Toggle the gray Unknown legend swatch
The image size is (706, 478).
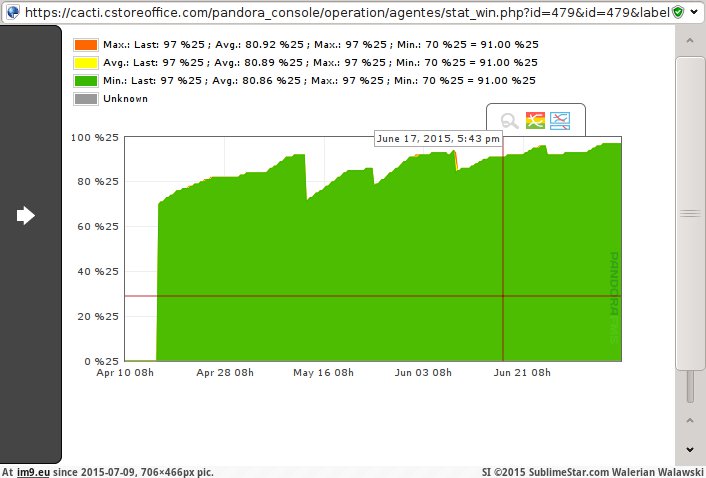pyautogui.click(x=85, y=99)
